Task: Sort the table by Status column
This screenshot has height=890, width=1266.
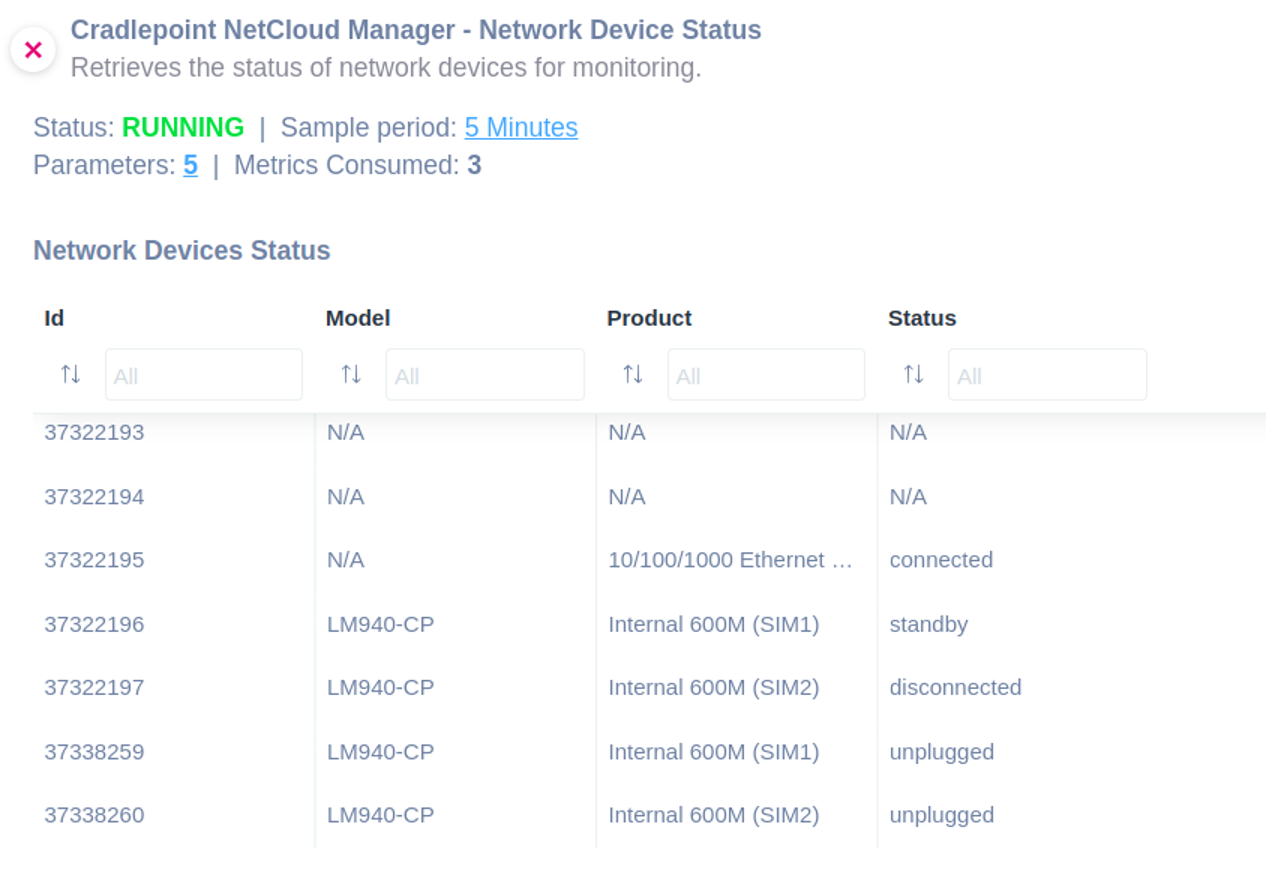Action: pyautogui.click(x=914, y=375)
